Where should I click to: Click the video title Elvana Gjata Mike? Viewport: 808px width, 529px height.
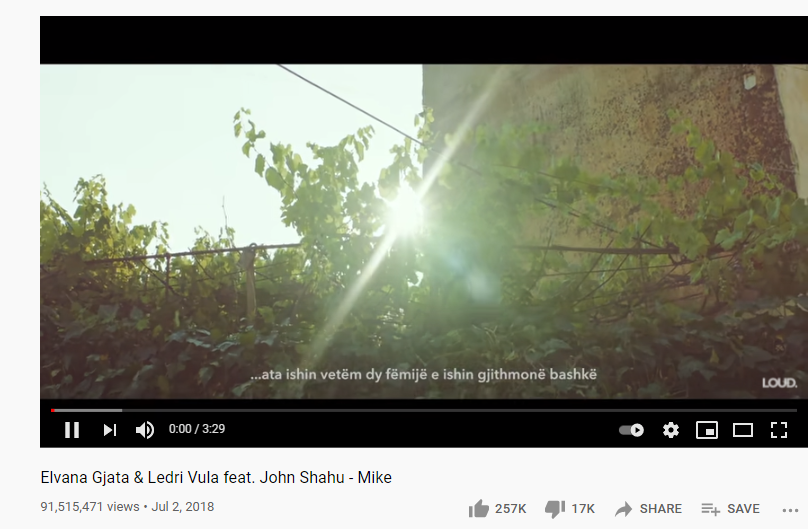click(216, 477)
